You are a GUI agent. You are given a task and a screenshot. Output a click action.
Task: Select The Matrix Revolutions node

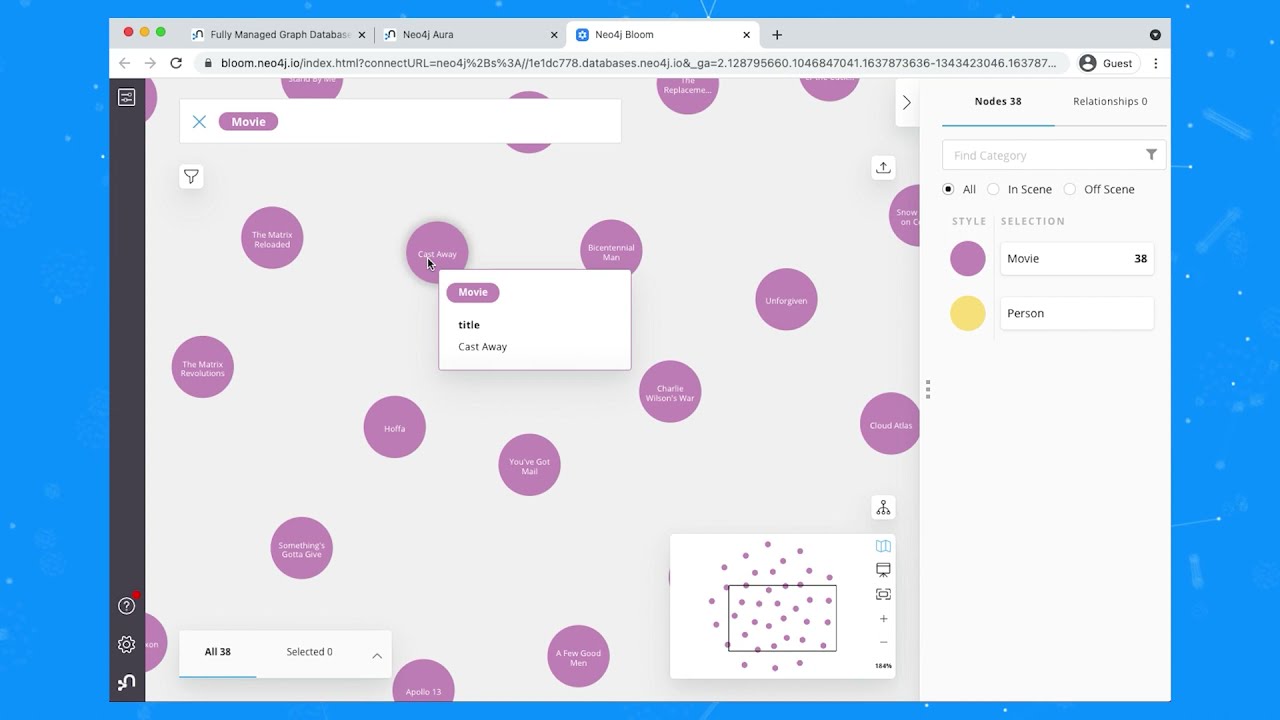pyautogui.click(x=203, y=367)
